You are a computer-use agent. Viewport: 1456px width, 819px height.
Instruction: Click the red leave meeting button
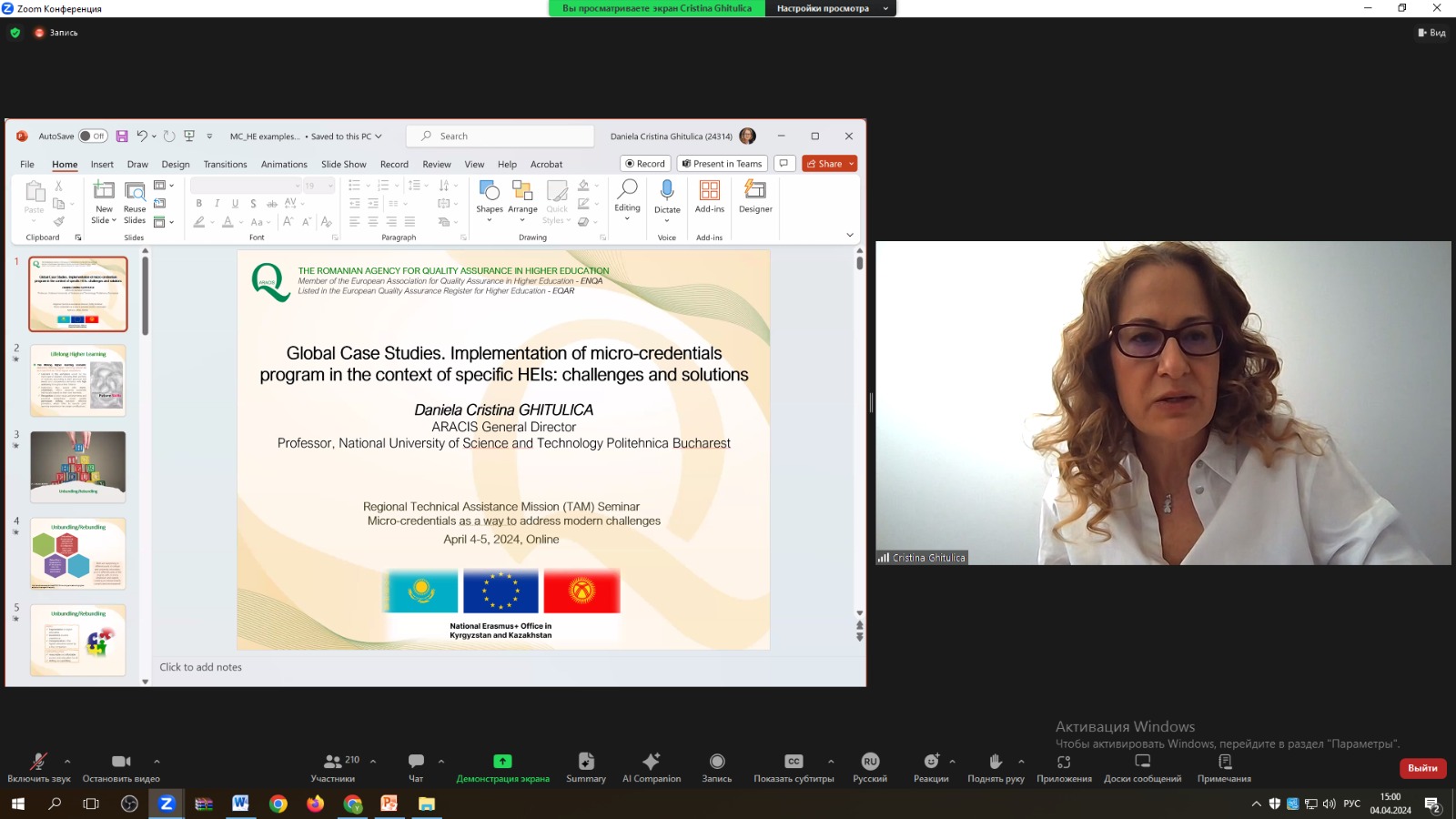click(1422, 768)
